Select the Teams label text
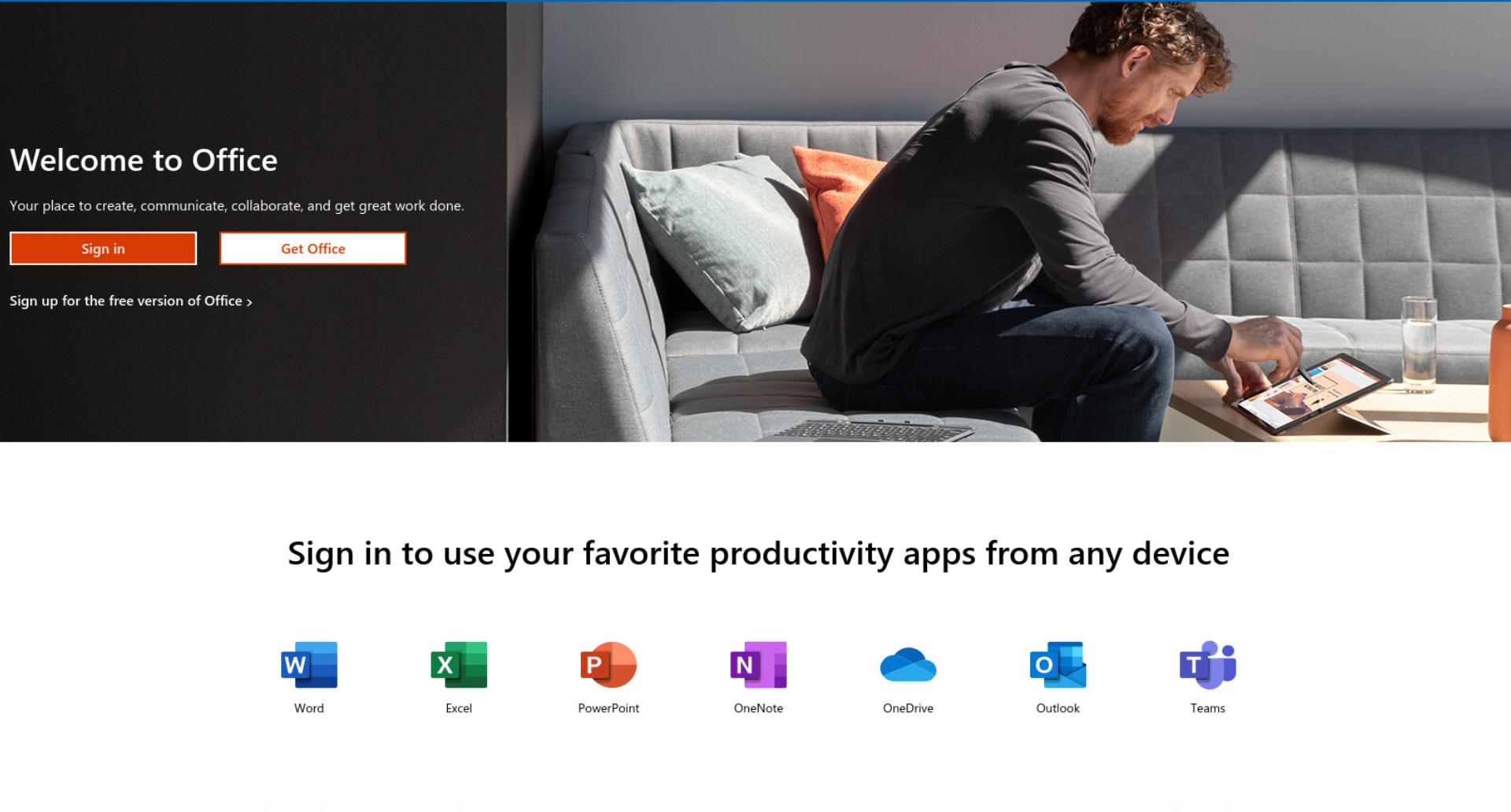This screenshot has height=812, width=1511. (x=1208, y=708)
